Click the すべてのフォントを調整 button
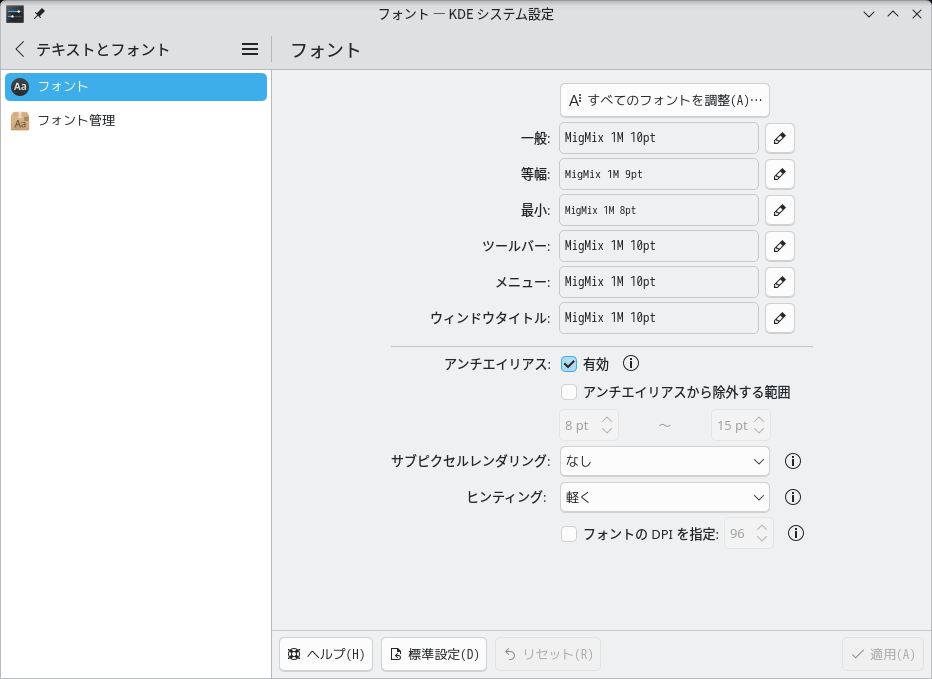Viewport: 932px width, 679px height. [x=666, y=100]
